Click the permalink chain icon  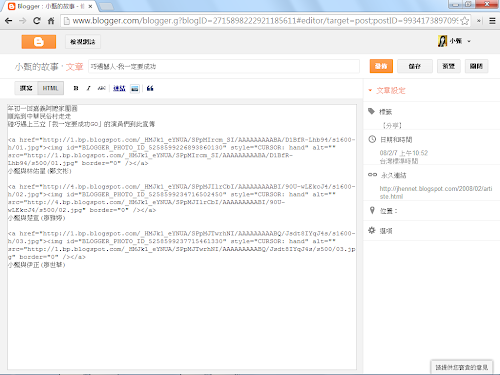click(372, 175)
